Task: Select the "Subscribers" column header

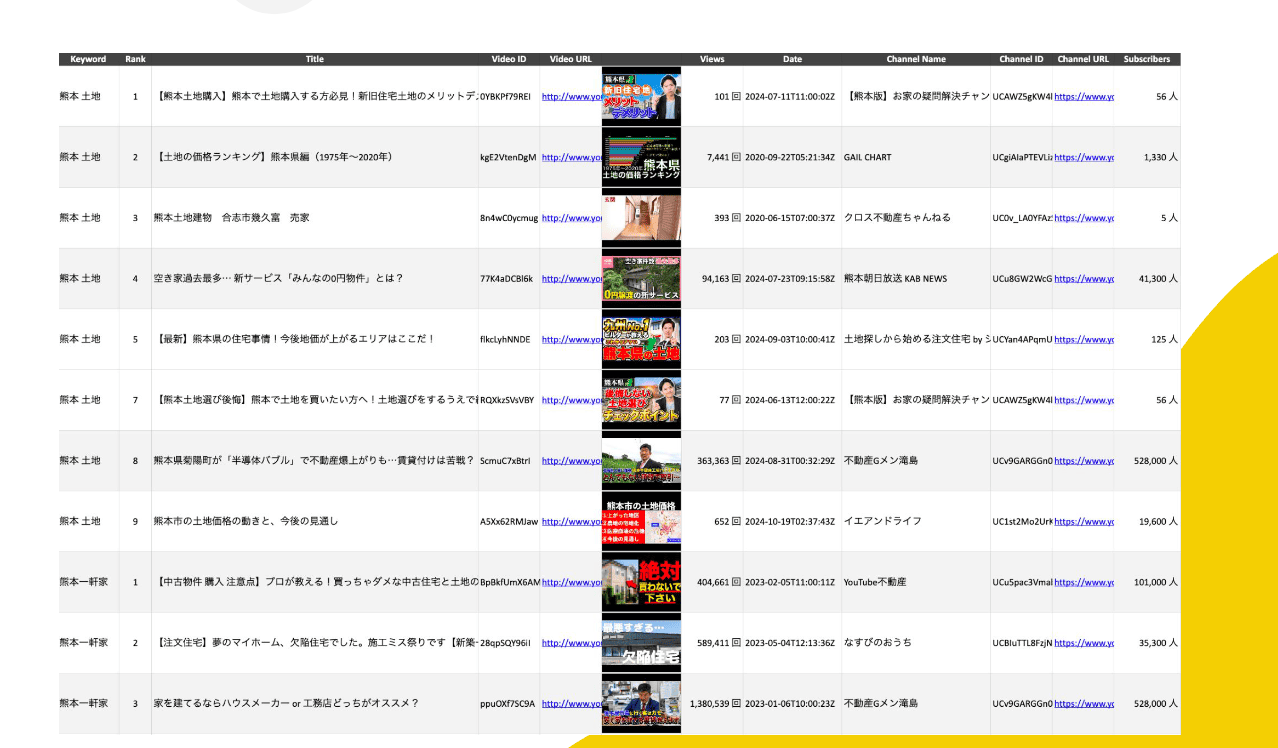Action: click(1146, 59)
